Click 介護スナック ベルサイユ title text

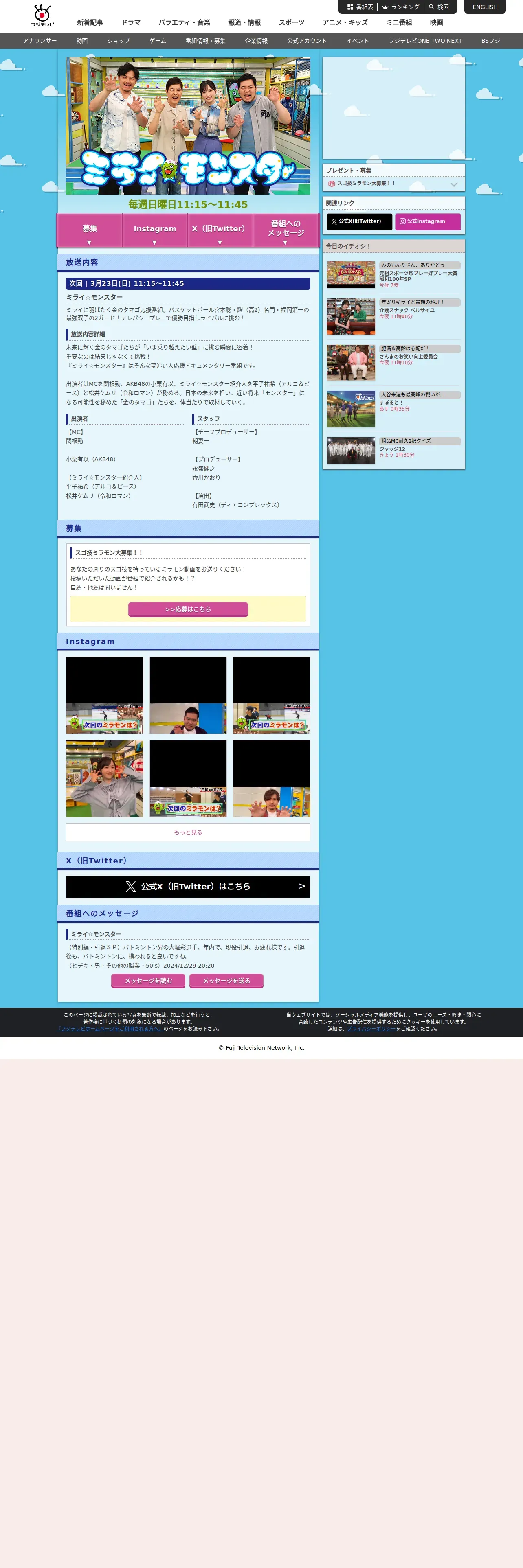pyautogui.click(x=407, y=310)
